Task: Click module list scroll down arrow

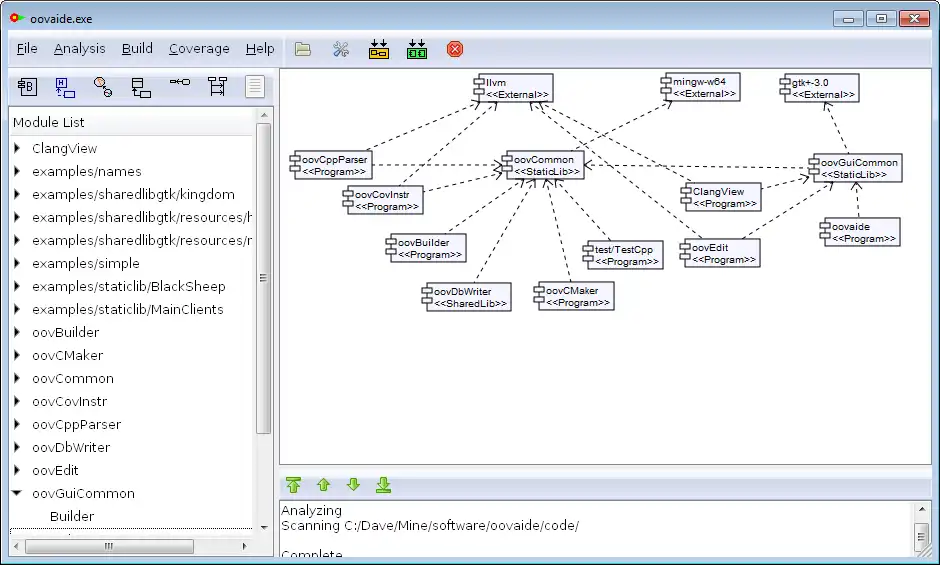Action: (x=264, y=528)
